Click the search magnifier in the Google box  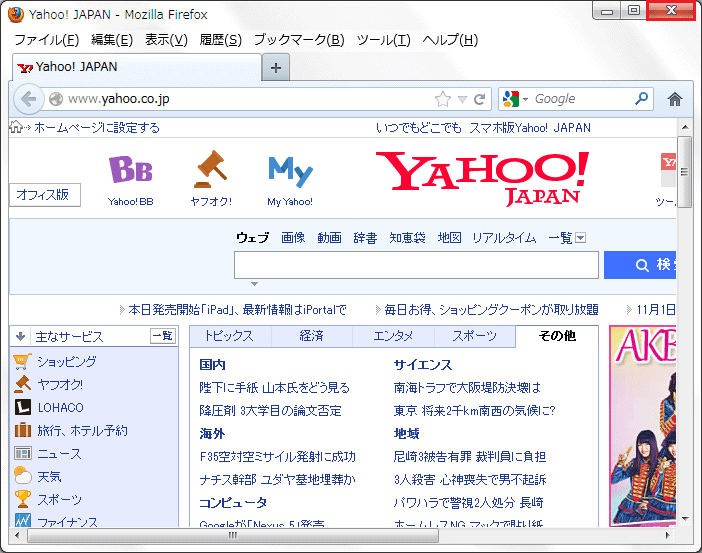(642, 99)
